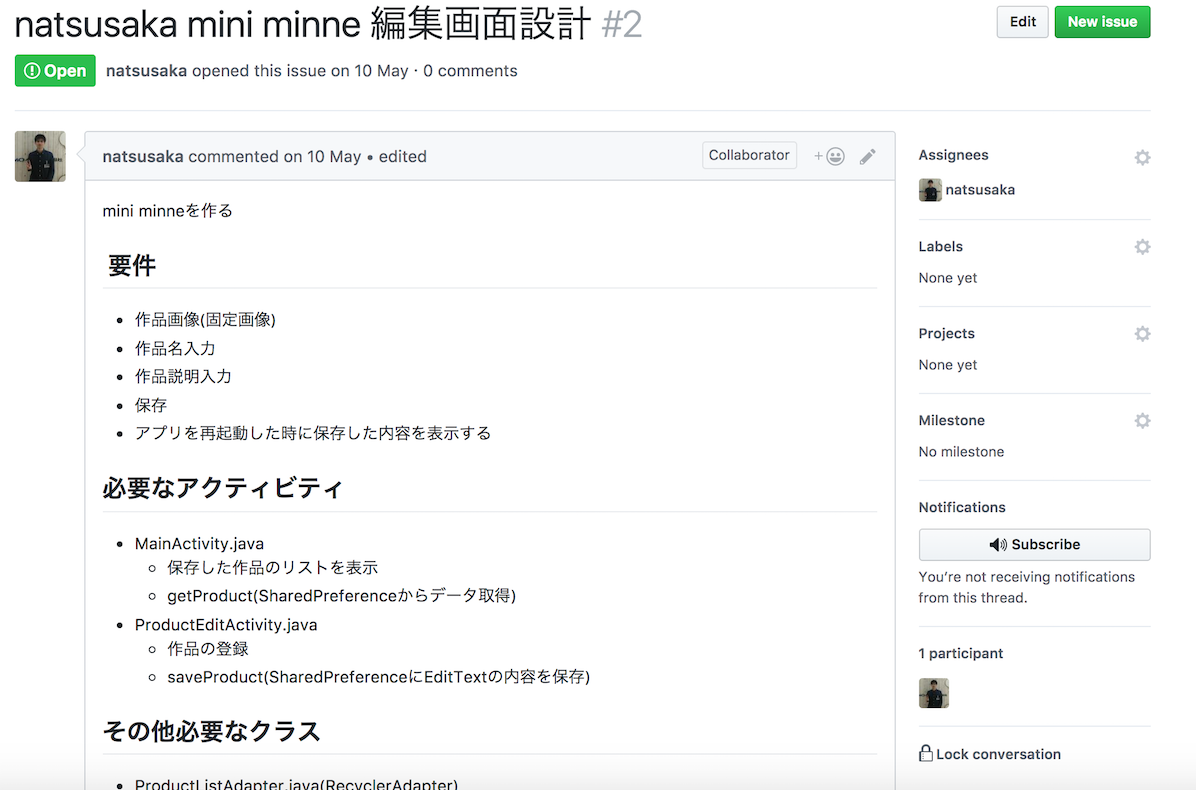Create a new issue with New issue button
This screenshot has height=790, width=1196.
click(1102, 22)
